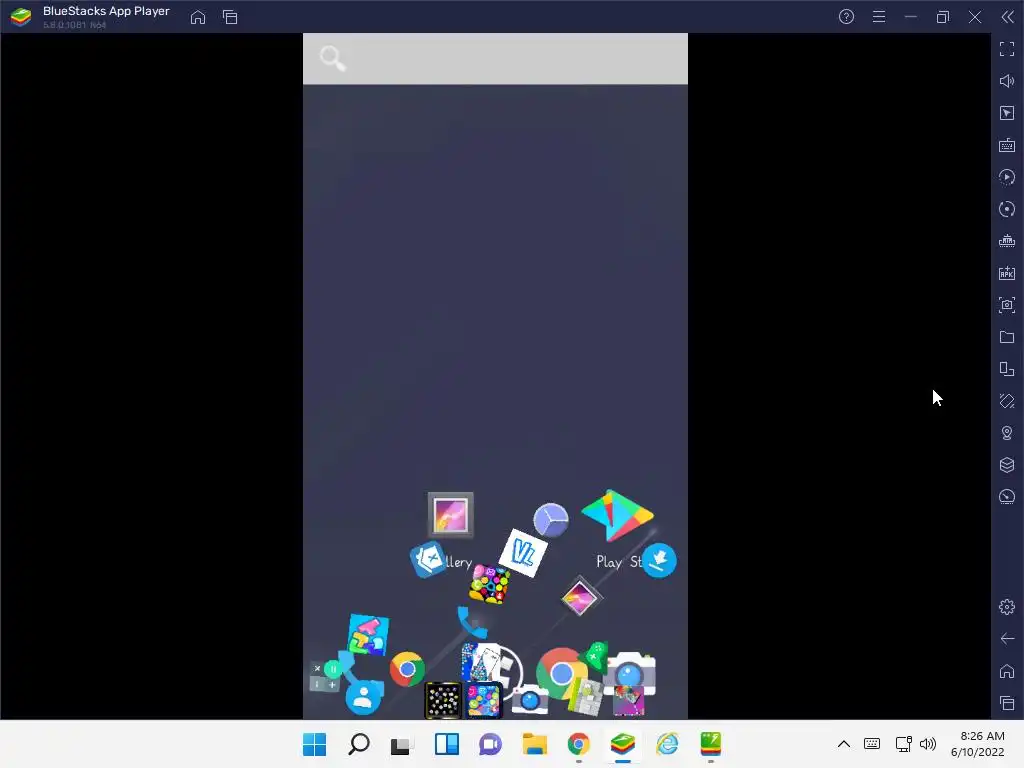Open the tilted diamond gallery icon

pos(579,597)
